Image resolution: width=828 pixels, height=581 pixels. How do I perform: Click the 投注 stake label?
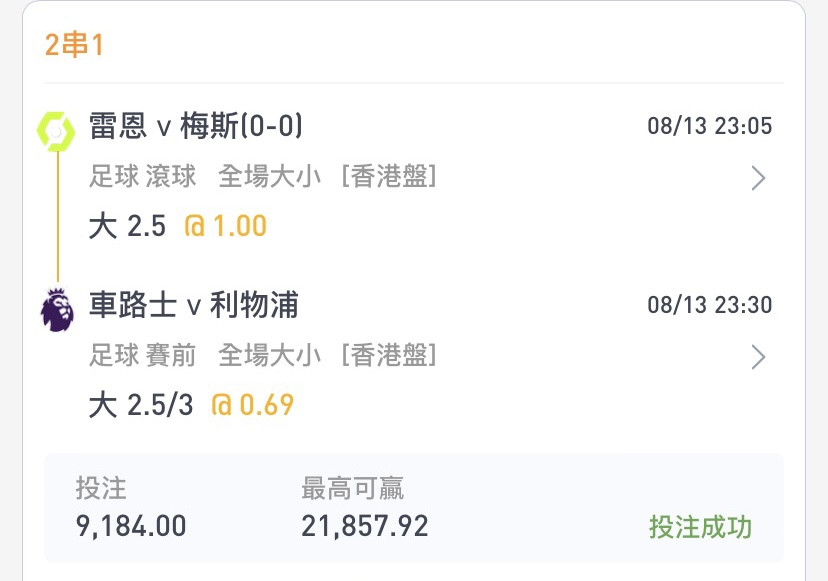pyautogui.click(x=101, y=488)
